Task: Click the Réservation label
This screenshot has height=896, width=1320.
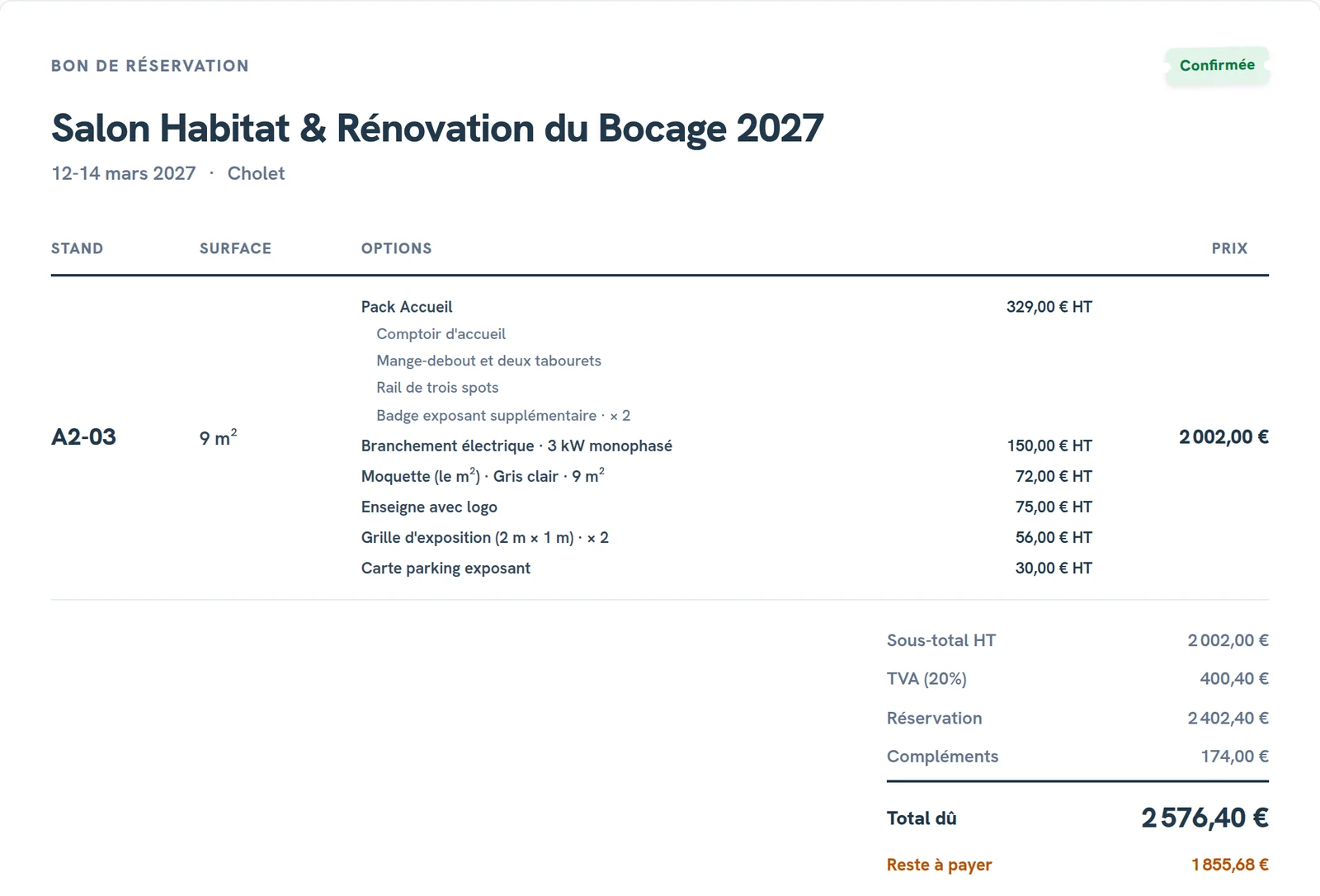Action: pos(934,719)
